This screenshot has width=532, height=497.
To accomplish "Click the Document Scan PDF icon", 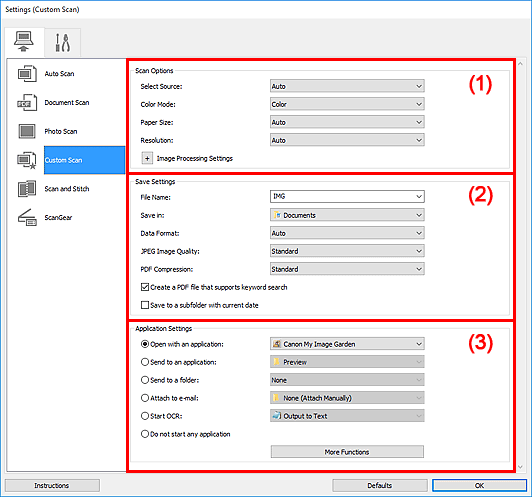I will [x=27, y=102].
